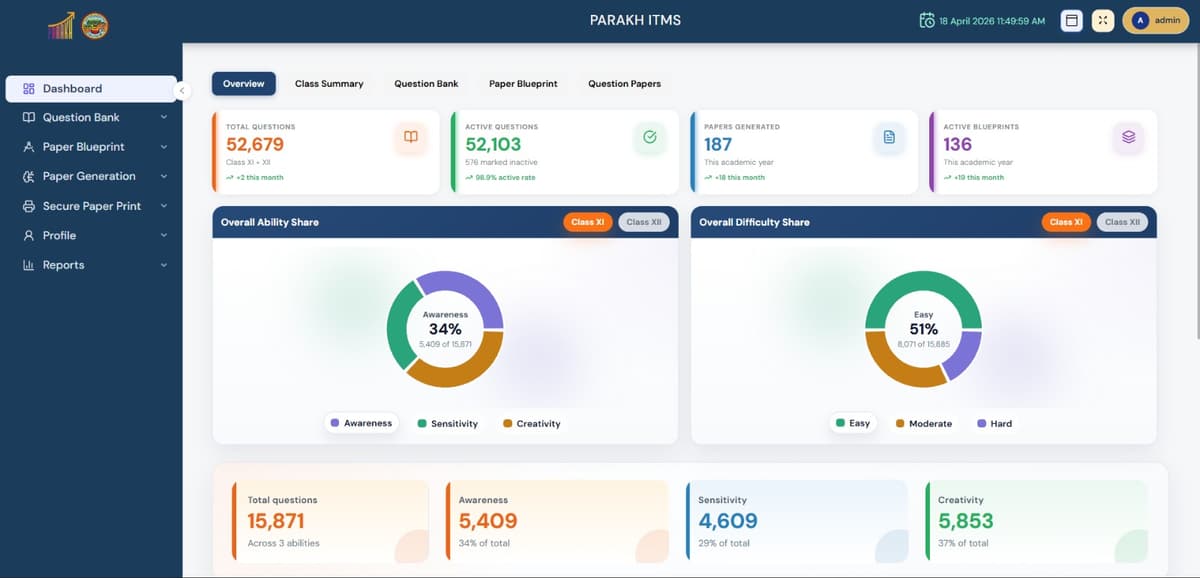Open the Question Papers view
This screenshot has width=1200, height=578.
click(624, 83)
